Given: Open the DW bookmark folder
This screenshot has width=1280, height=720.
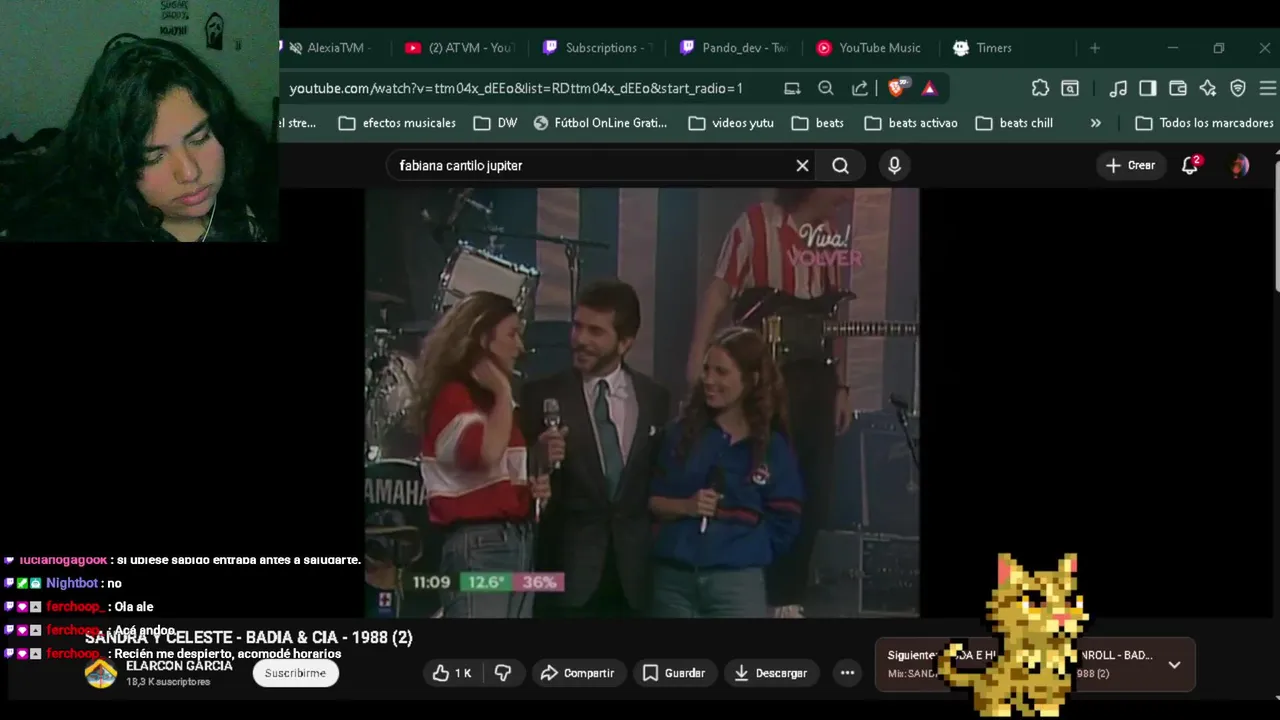Looking at the screenshot, I should click(495, 123).
